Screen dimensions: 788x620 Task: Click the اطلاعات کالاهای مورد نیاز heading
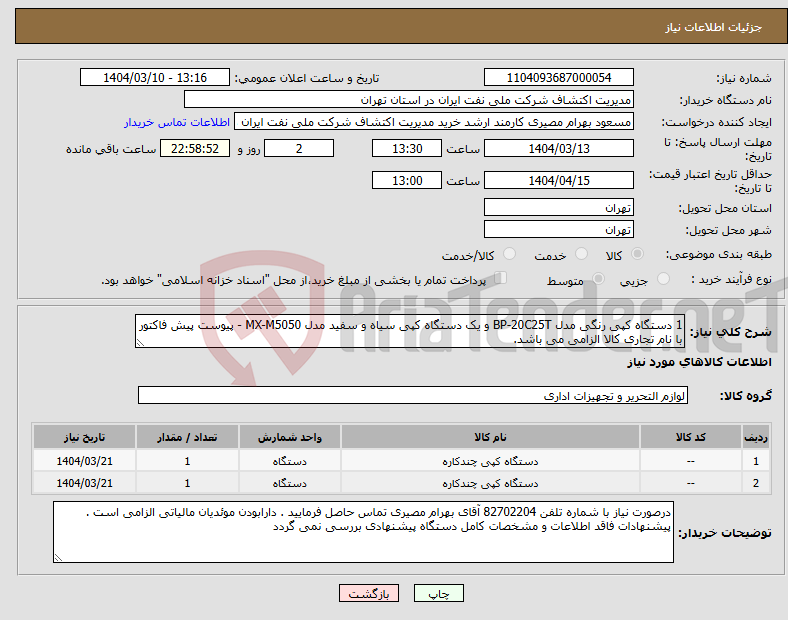699,362
